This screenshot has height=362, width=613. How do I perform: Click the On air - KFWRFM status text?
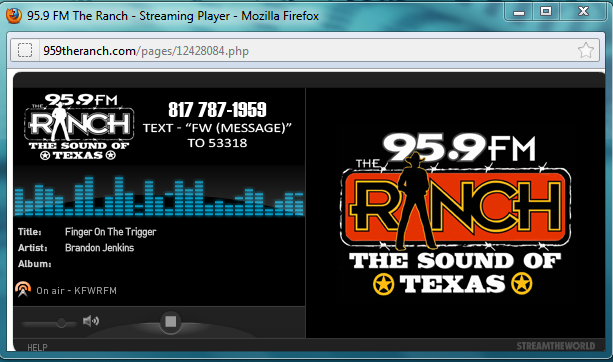coord(77,290)
